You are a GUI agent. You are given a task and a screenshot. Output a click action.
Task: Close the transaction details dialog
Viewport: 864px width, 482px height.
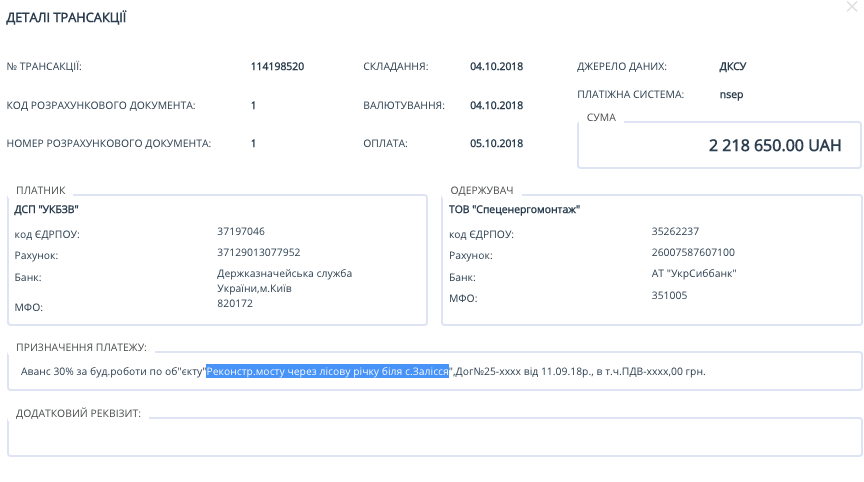(851, 8)
